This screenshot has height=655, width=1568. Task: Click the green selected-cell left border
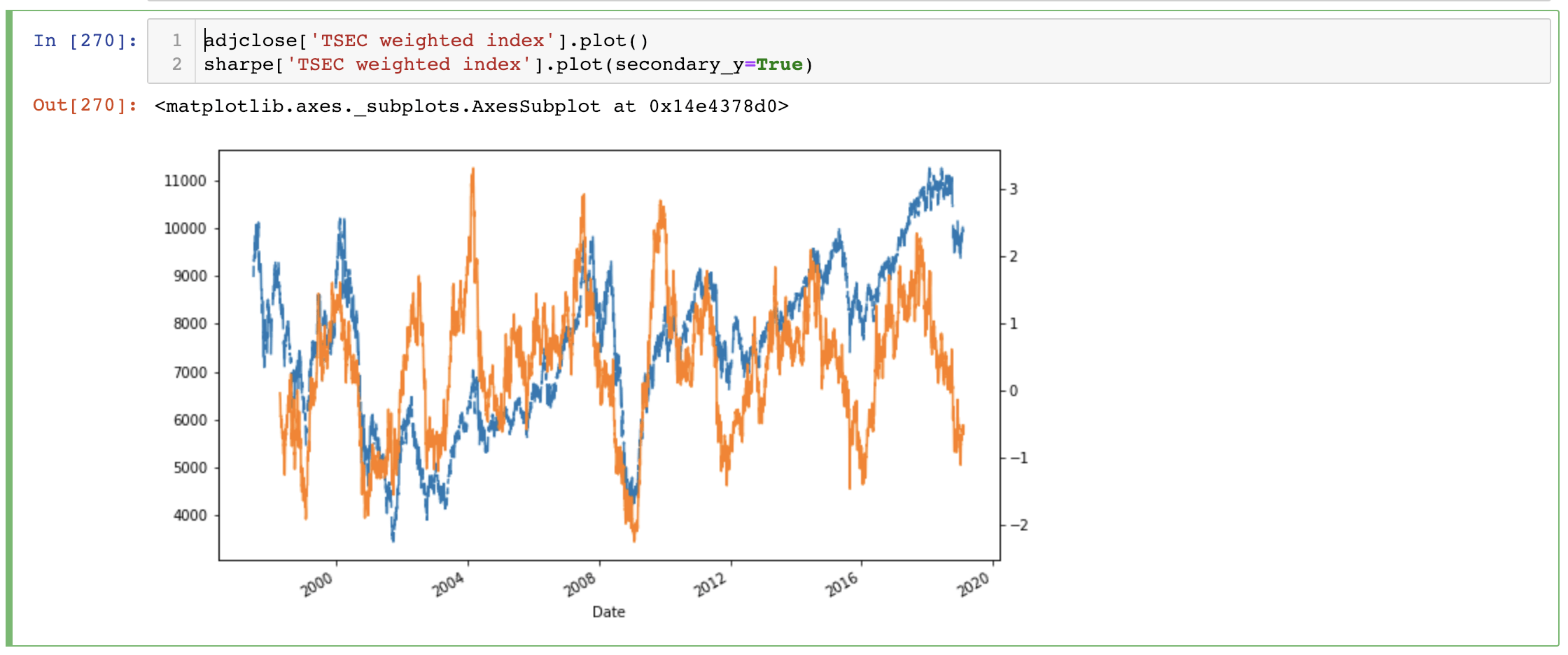point(9,328)
